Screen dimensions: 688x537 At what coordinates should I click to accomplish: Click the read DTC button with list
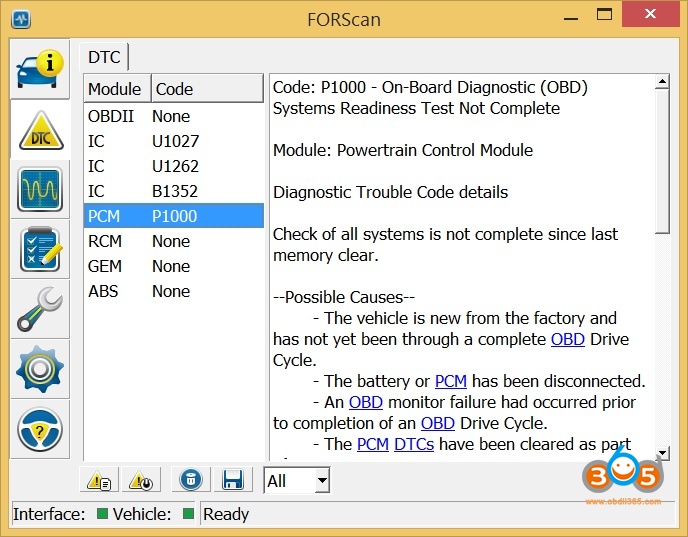click(x=99, y=480)
